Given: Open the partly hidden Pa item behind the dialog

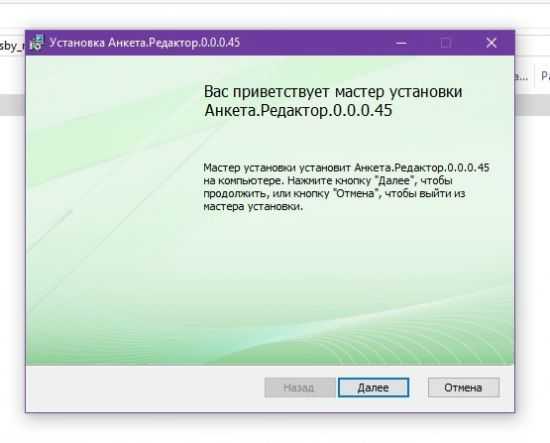Looking at the screenshot, I should click(545, 76).
